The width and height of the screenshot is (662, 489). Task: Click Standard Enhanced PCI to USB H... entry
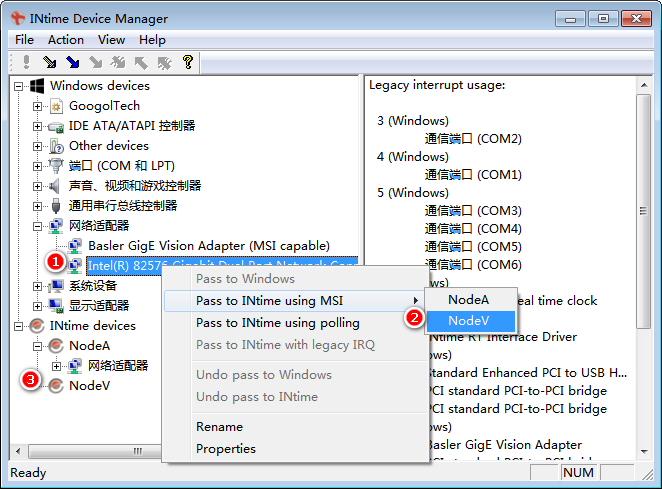tap(528, 373)
